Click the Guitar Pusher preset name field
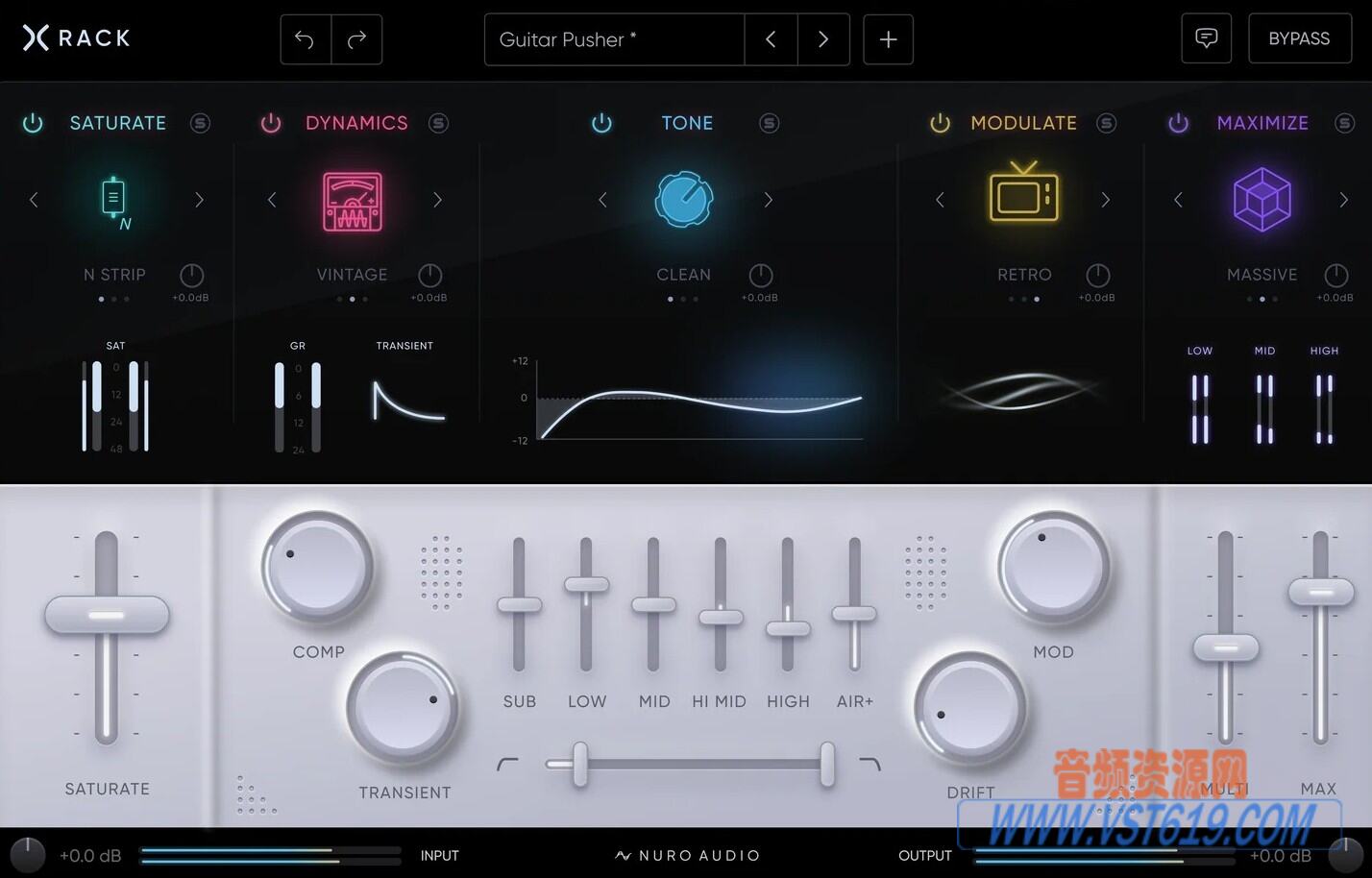The width and height of the screenshot is (1372, 878). click(615, 39)
